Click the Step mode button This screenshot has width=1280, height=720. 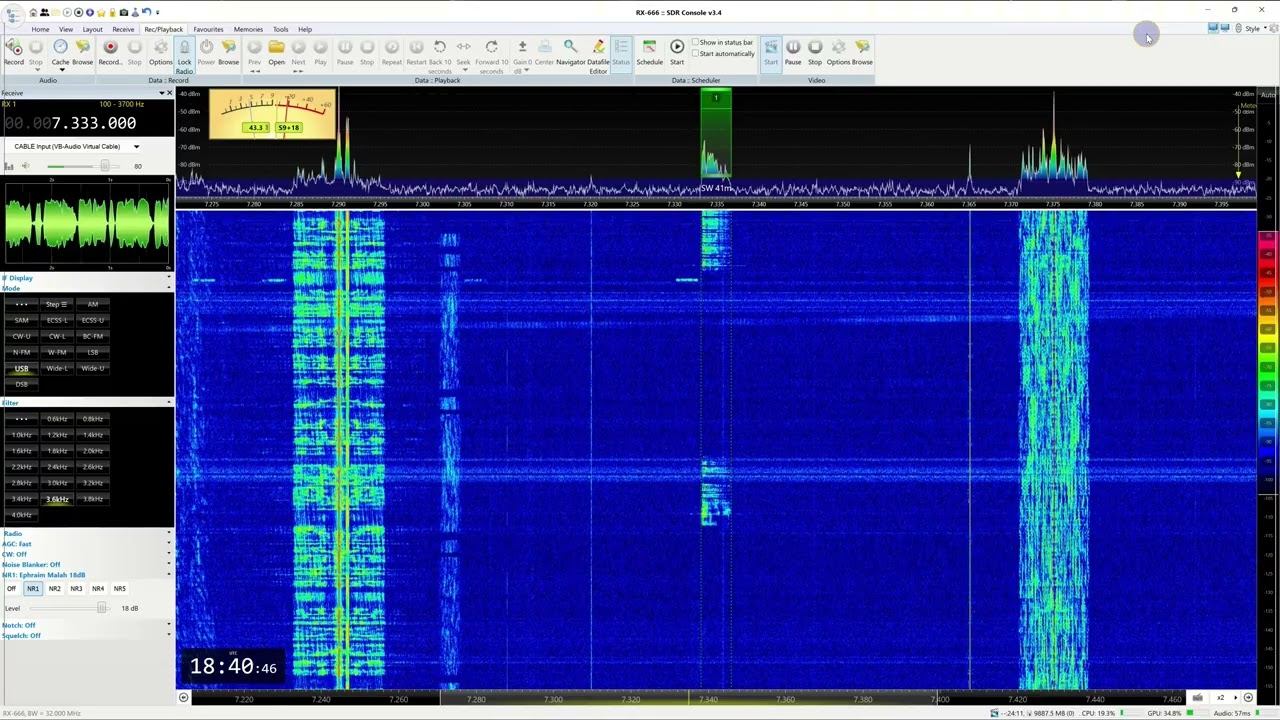pyautogui.click(x=57, y=304)
